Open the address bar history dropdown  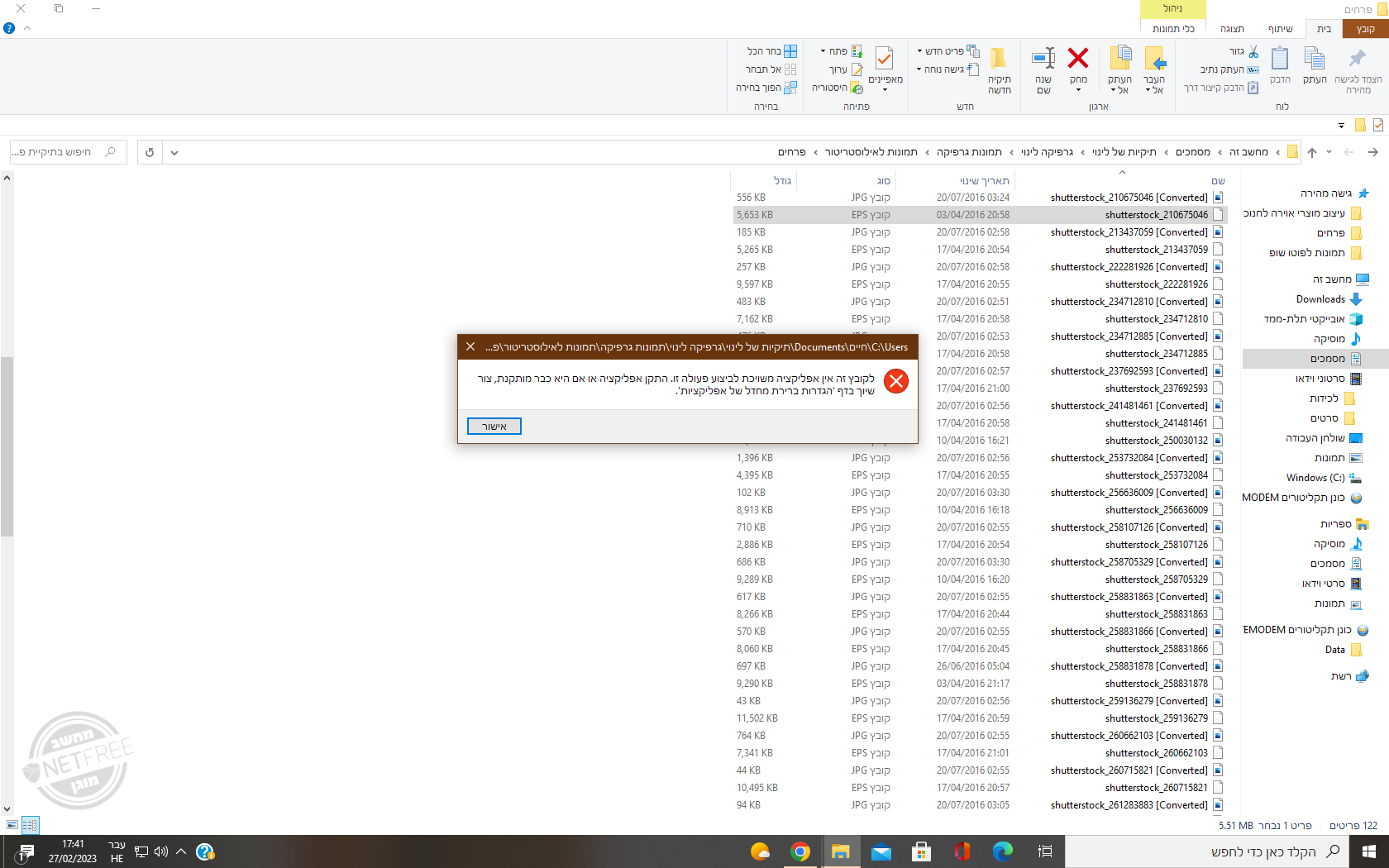click(174, 152)
